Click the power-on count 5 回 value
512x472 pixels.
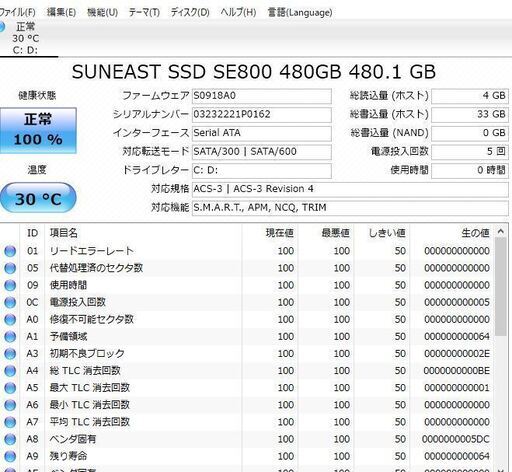(x=470, y=152)
